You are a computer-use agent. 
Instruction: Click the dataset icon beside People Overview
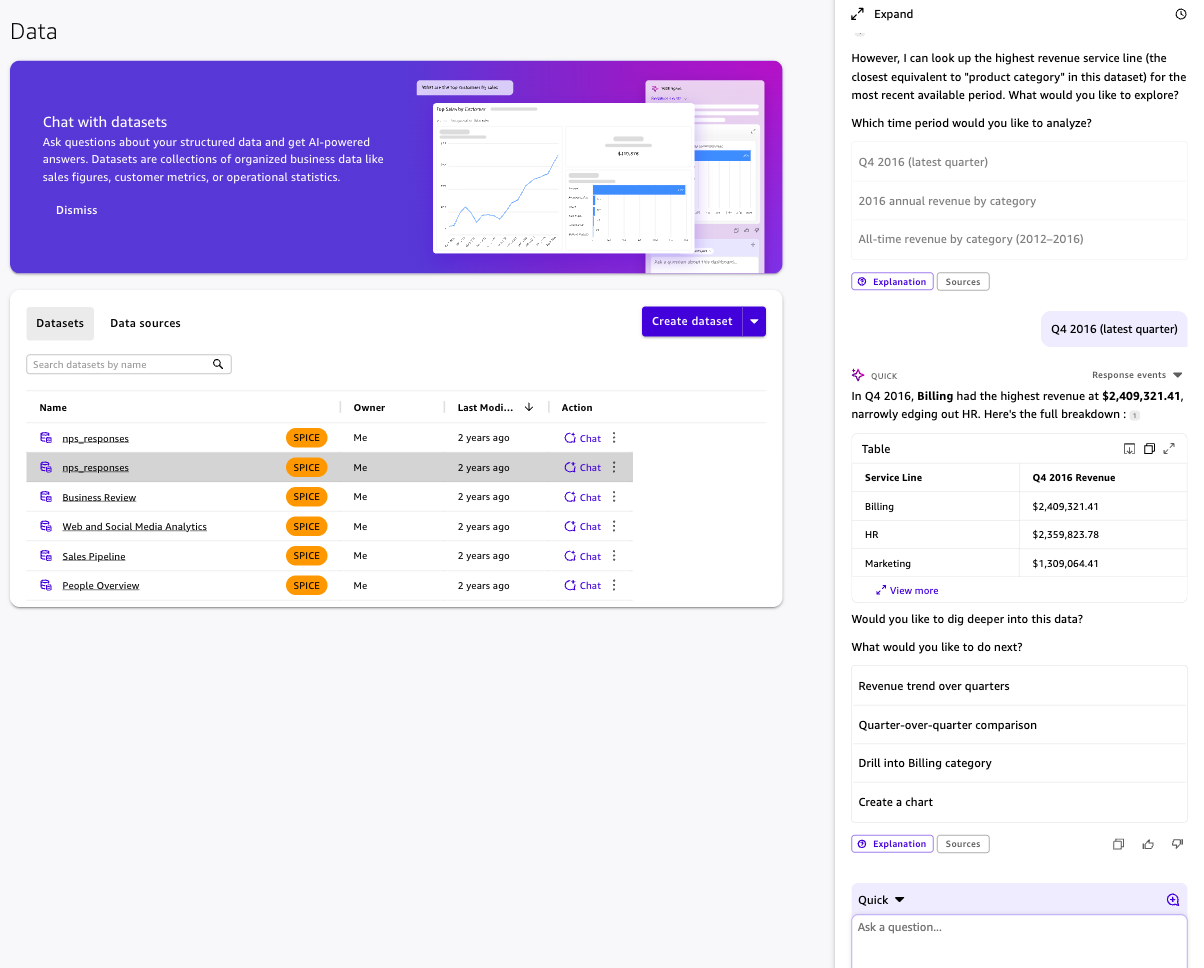(45, 585)
